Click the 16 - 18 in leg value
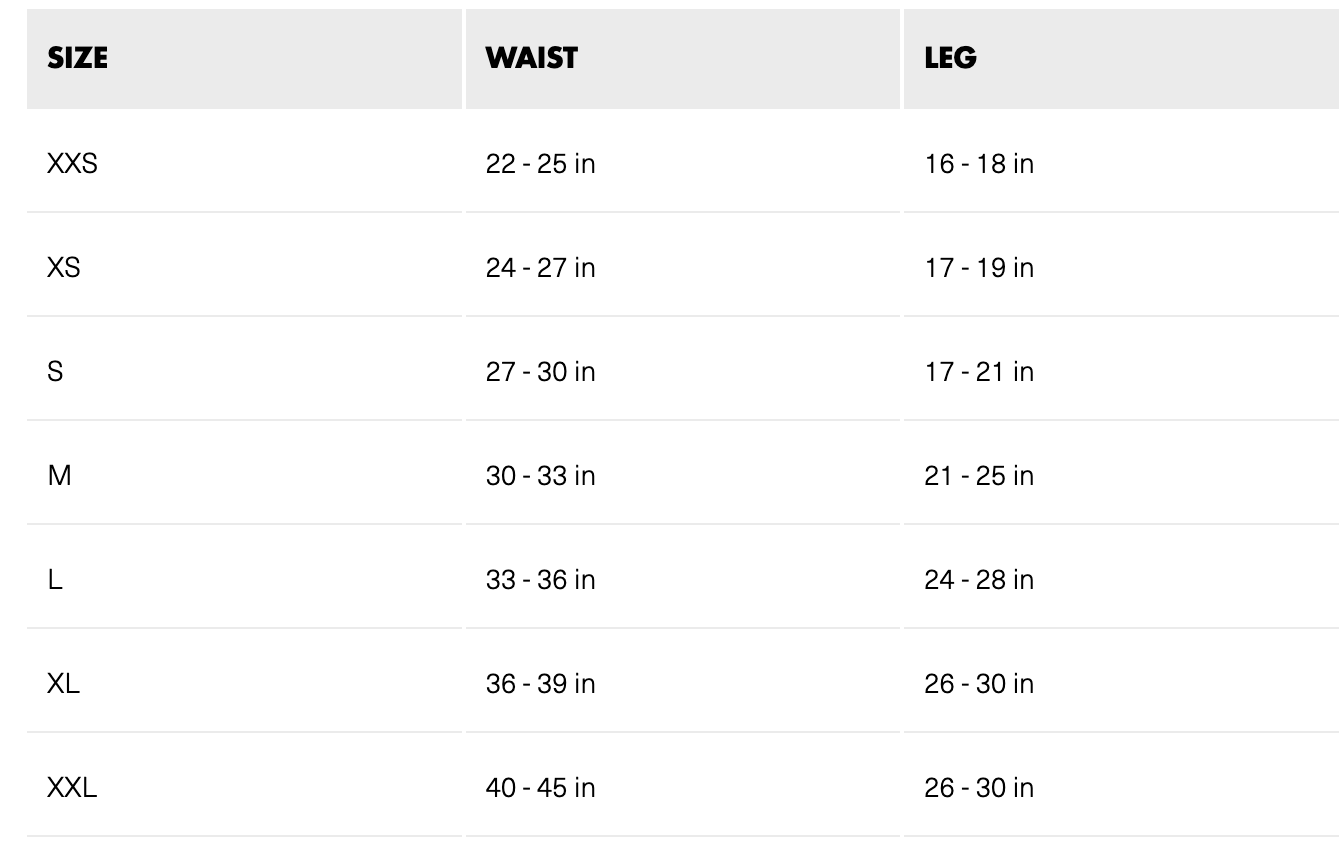This screenshot has width=1344, height=846. point(979,163)
